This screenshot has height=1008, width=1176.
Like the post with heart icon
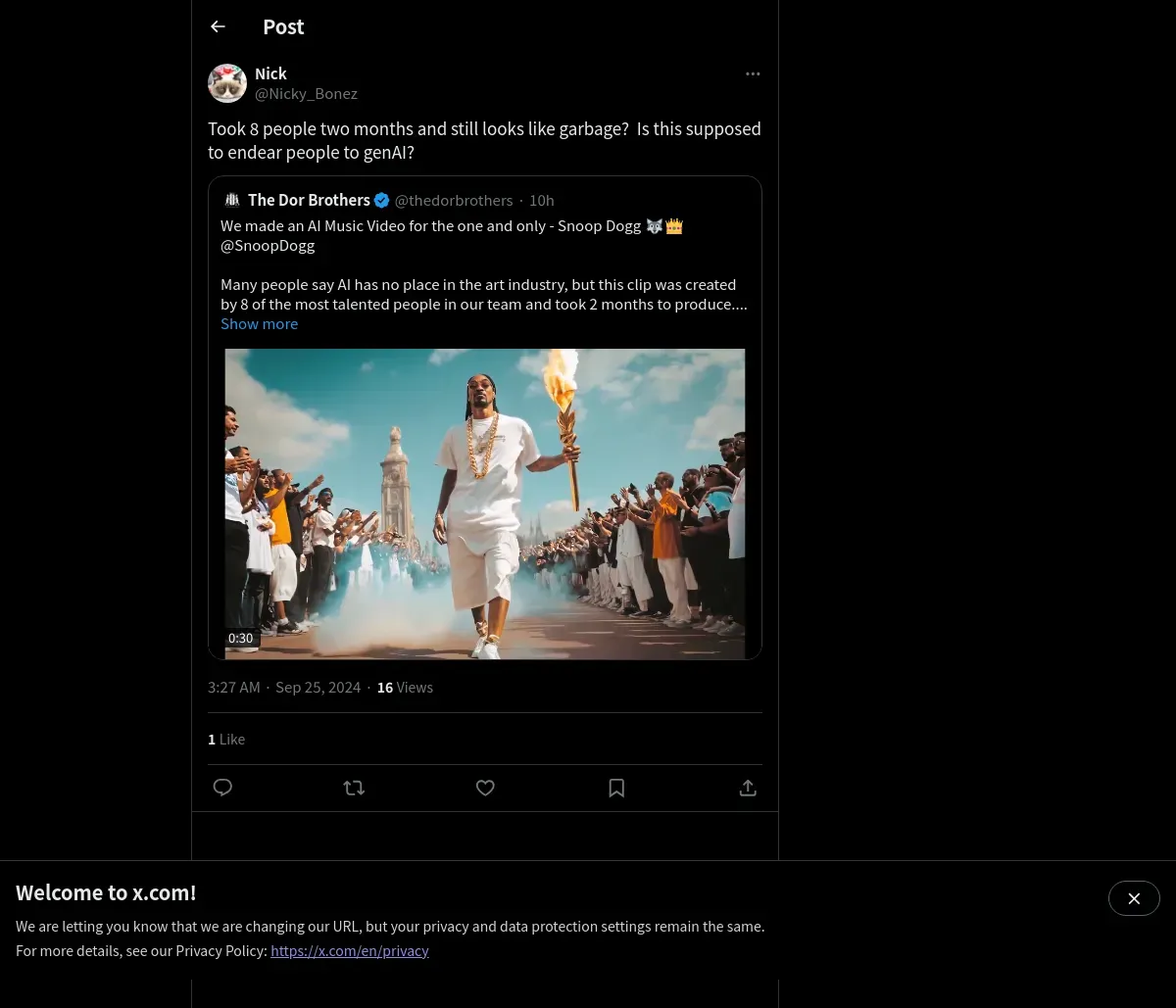click(485, 788)
